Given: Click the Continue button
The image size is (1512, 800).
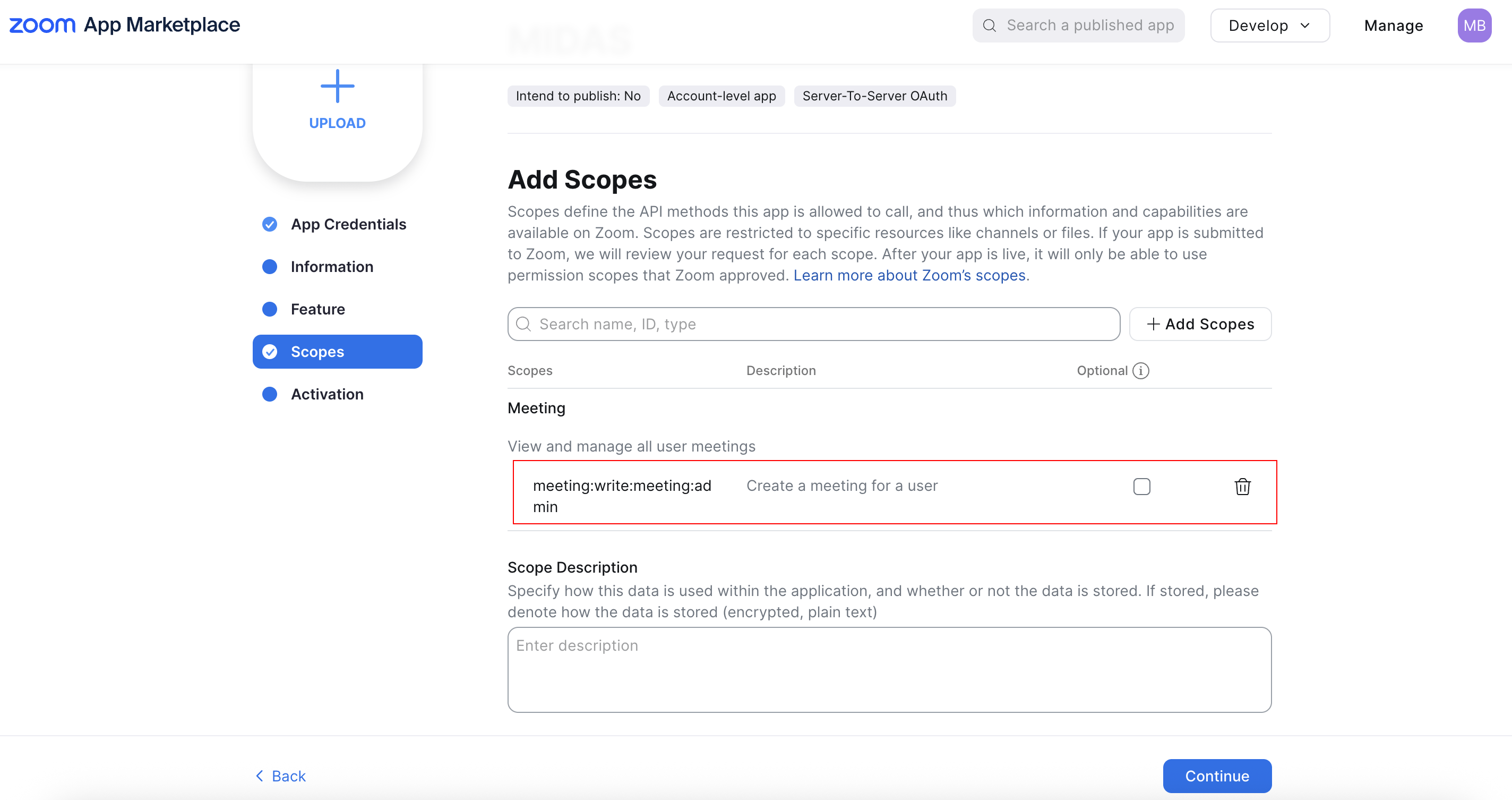Looking at the screenshot, I should (1217, 776).
